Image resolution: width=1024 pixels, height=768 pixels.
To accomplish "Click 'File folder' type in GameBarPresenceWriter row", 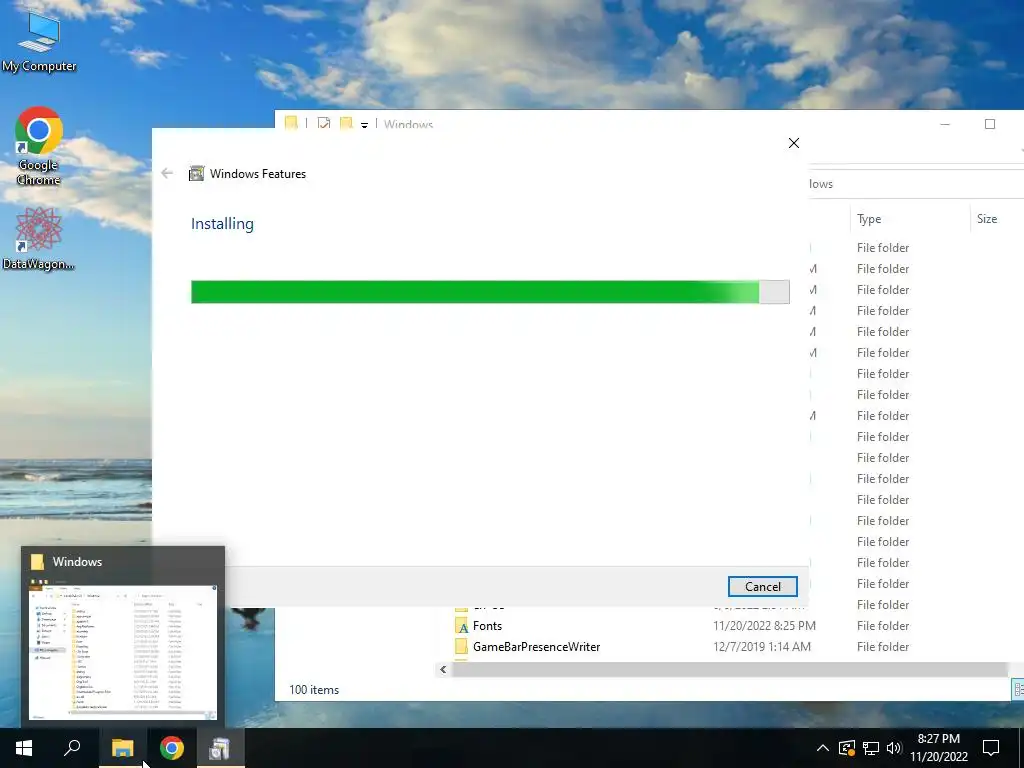I will pos(883,647).
